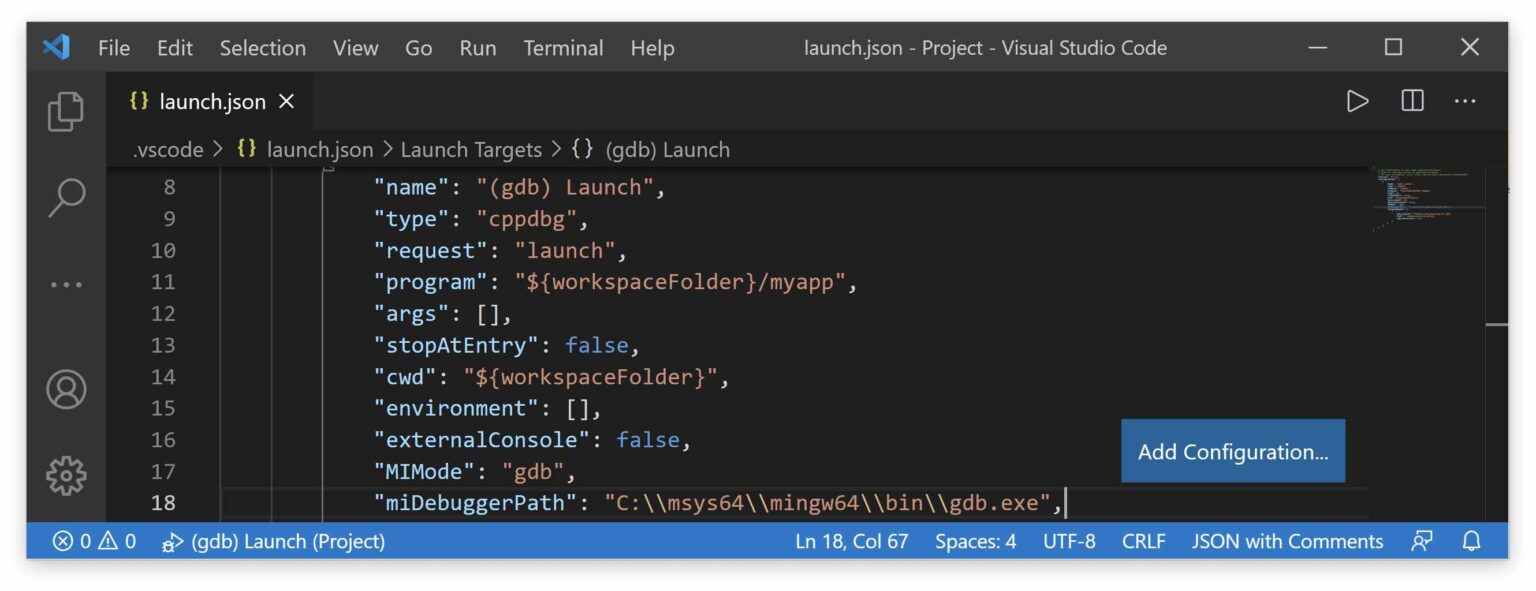
Task: Click CRLF to switch line endings
Action: pyautogui.click(x=1142, y=541)
